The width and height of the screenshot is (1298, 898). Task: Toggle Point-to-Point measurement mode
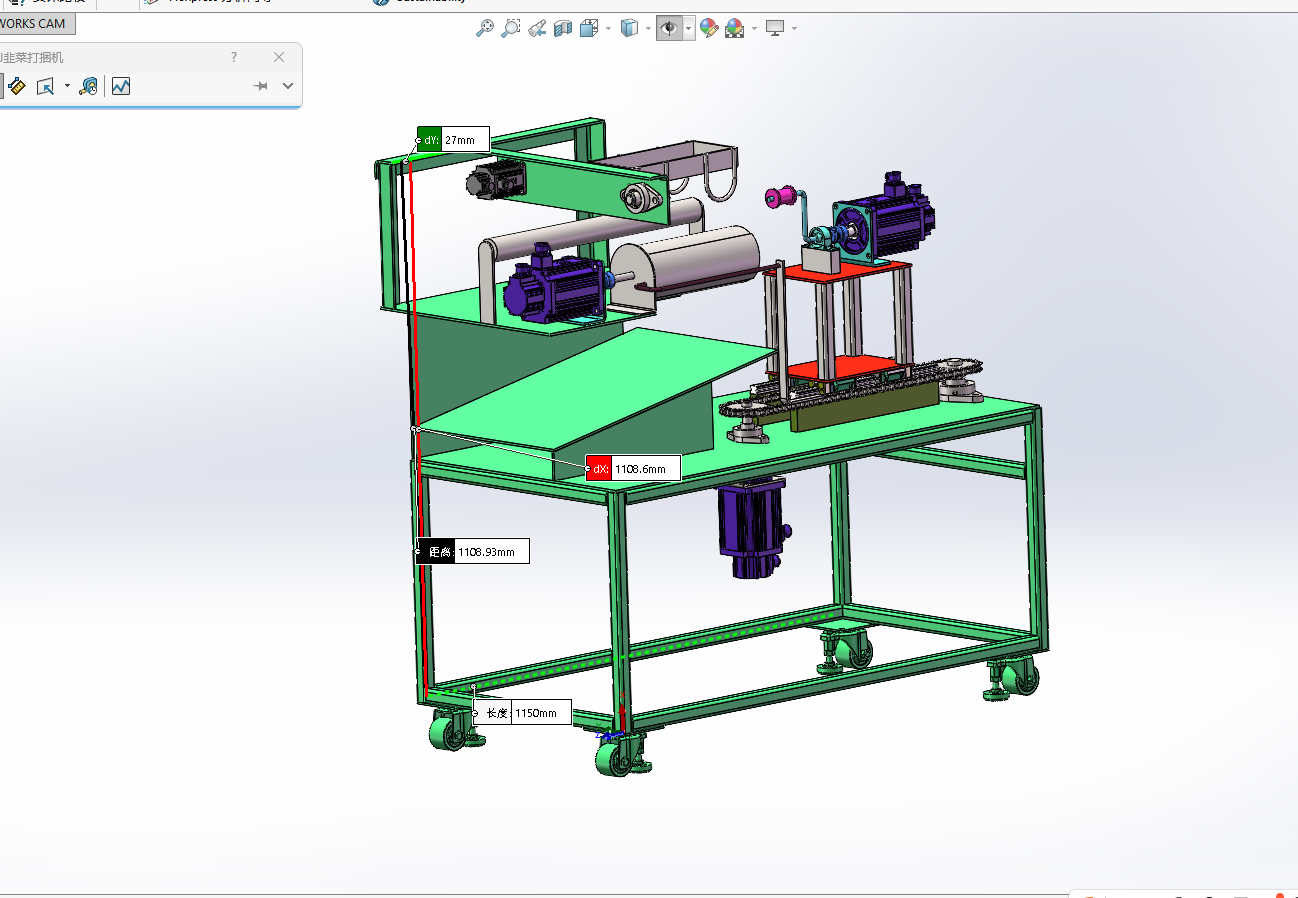click(16, 86)
